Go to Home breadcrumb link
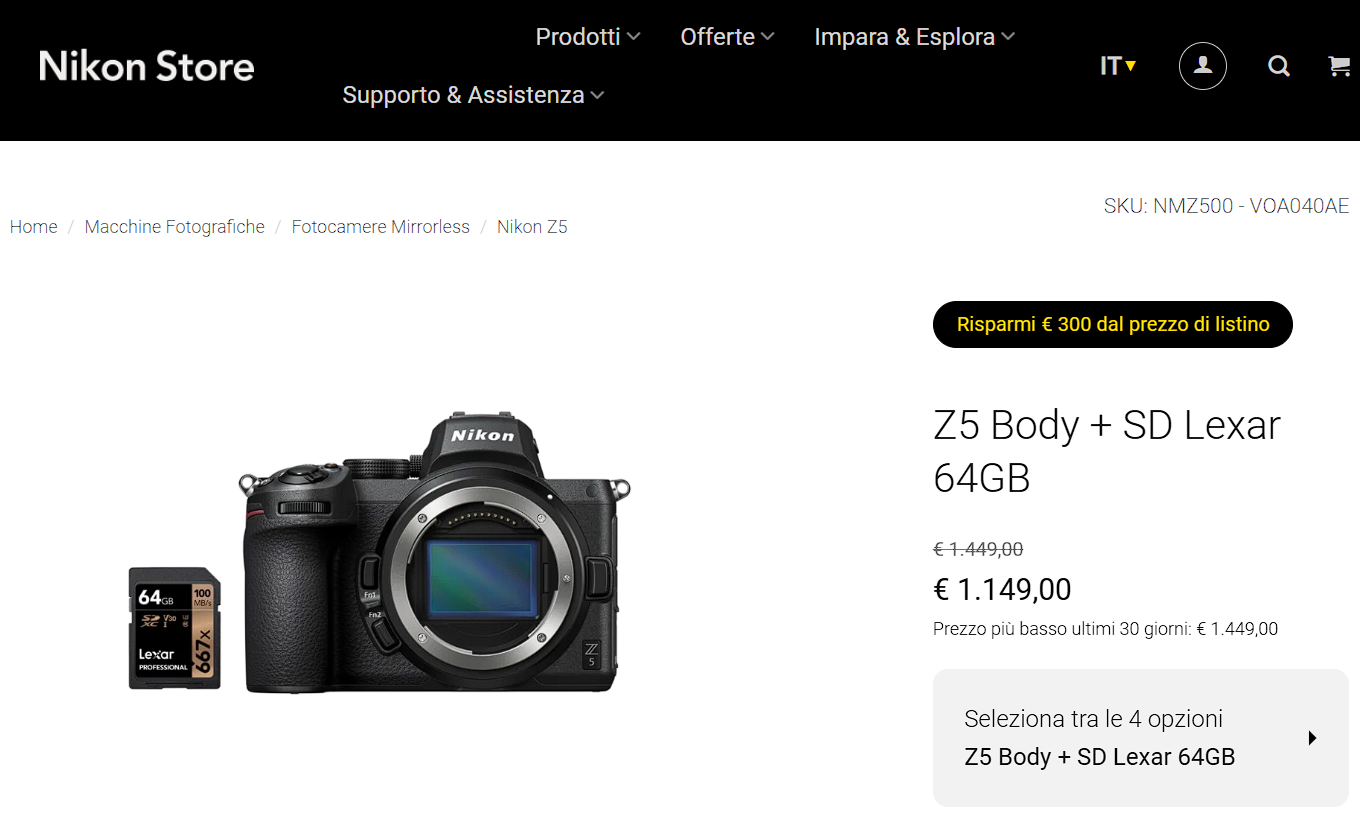Screen dimensions: 1360x815 [34, 227]
